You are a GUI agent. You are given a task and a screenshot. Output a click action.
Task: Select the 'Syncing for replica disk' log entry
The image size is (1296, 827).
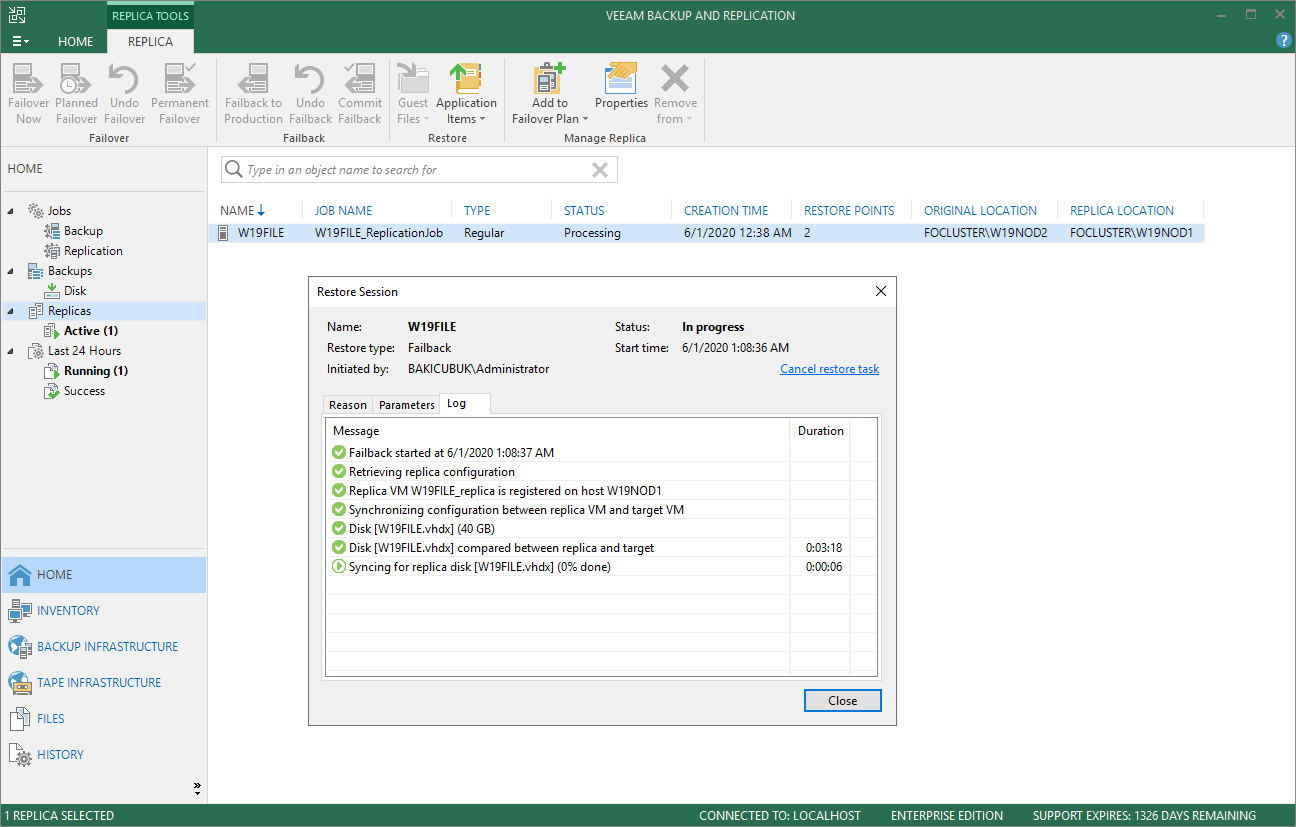(601, 567)
